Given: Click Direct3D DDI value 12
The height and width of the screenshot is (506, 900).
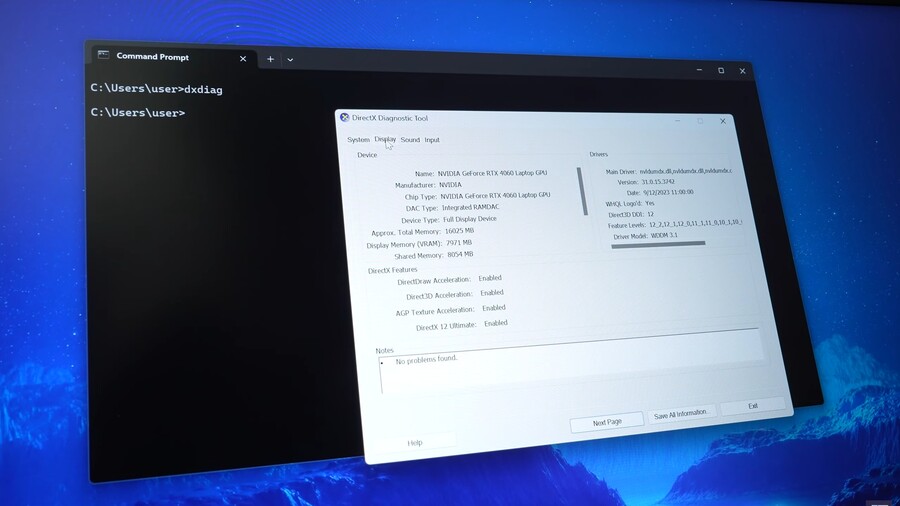Looking at the screenshot, I should (650, 214).
